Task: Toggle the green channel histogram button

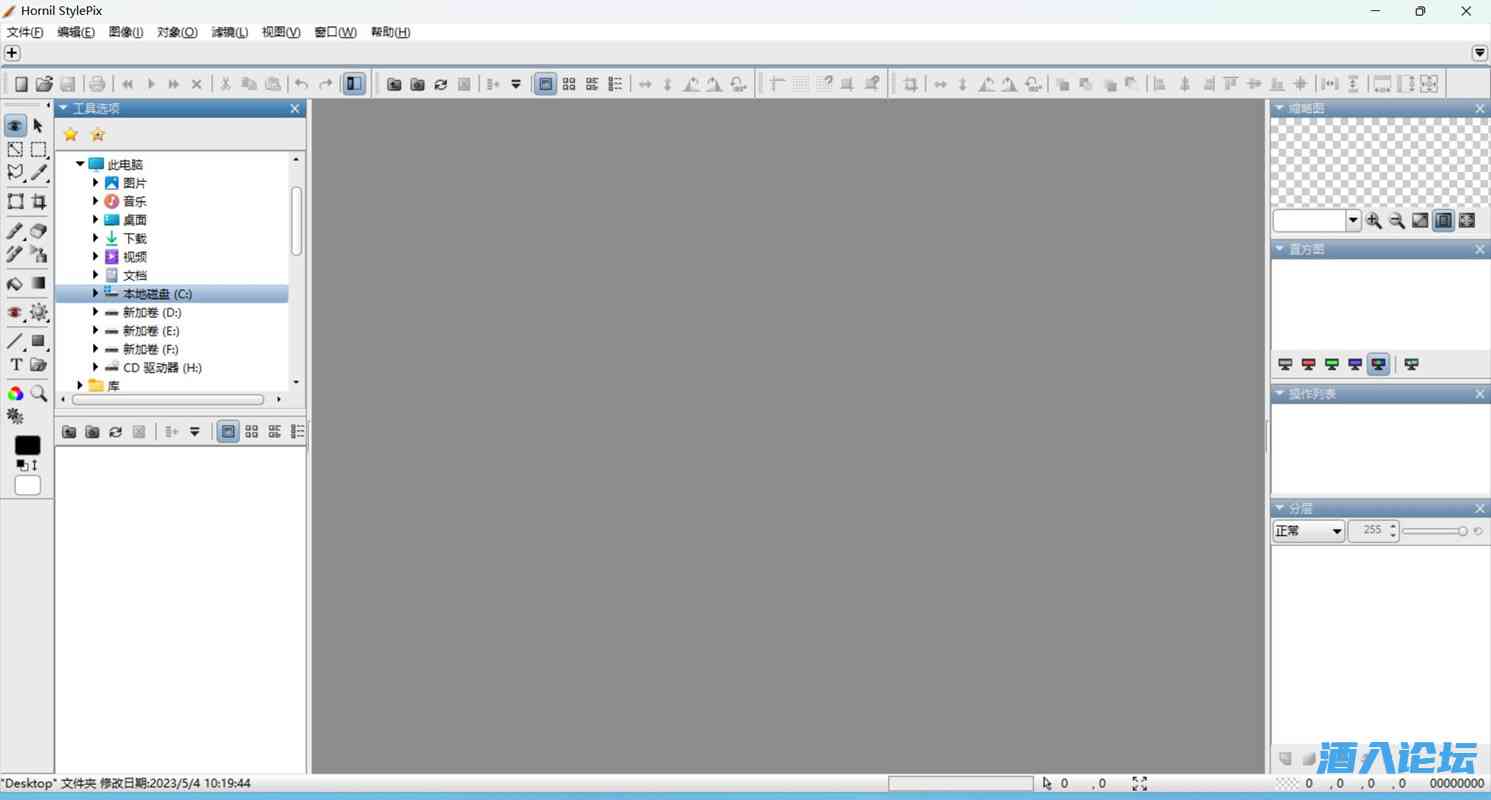Action: click(1331, 365)
